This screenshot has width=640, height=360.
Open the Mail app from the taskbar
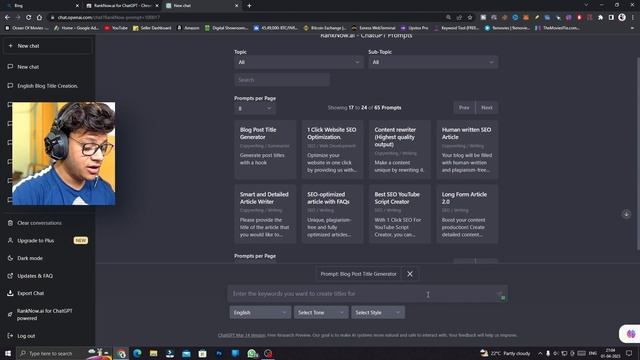186,353
